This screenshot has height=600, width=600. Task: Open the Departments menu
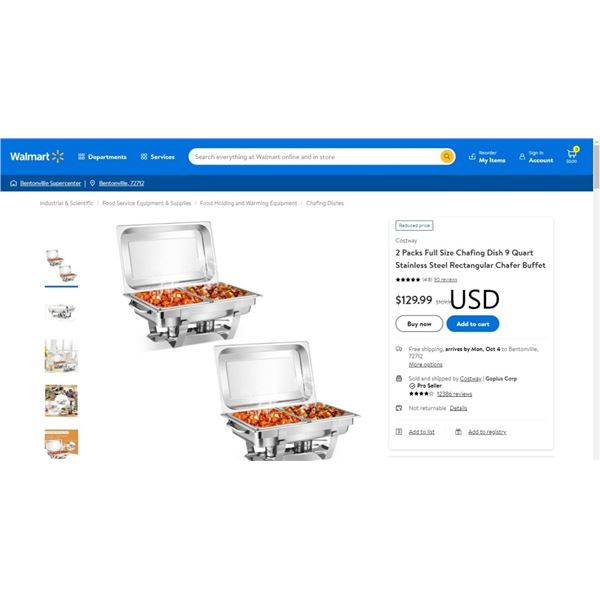[102, 157]
